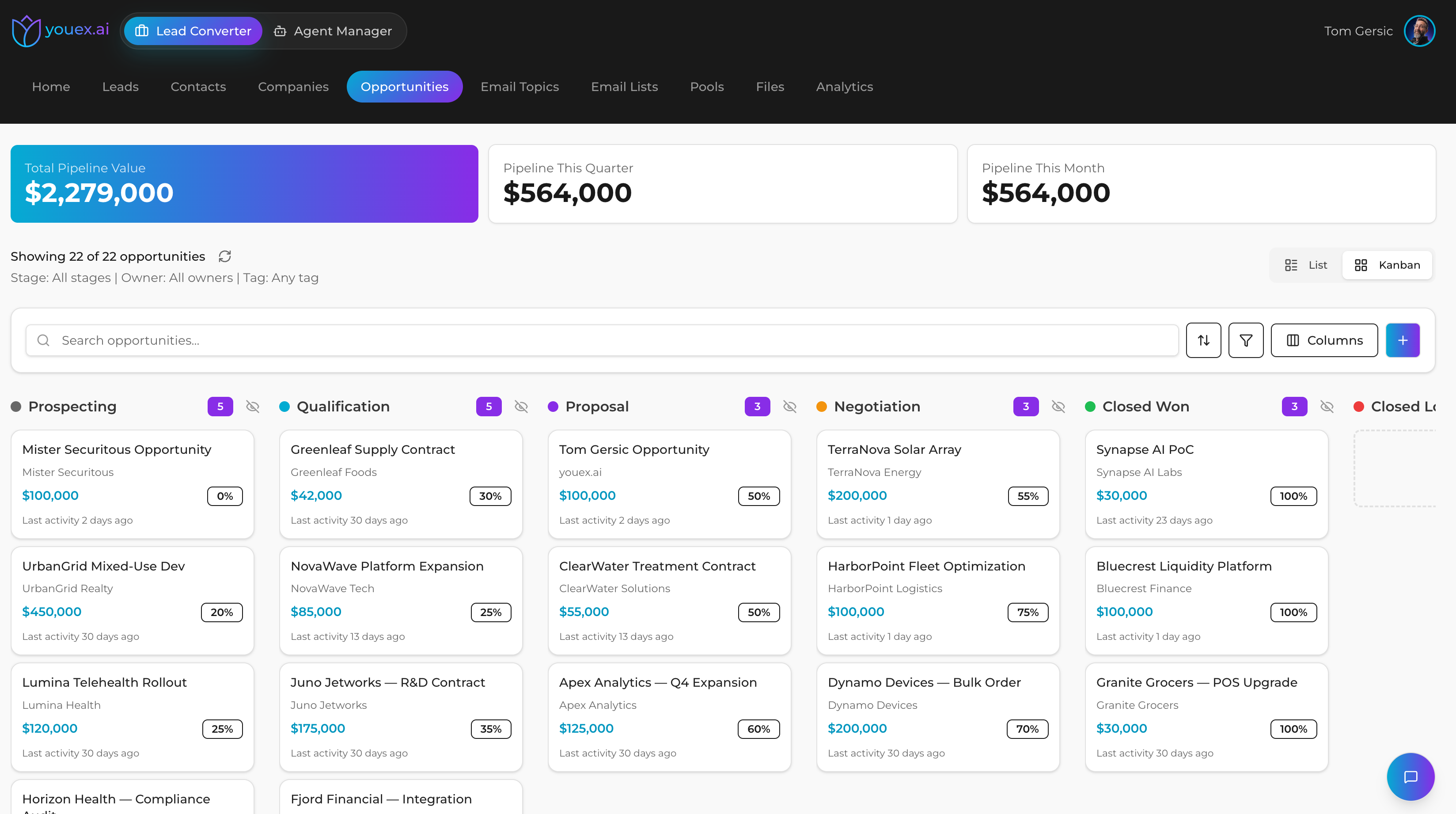The height and width of the screenshot is (814, 1456).
Task: Open TerraNova Solar Array card
Action: click(x=938, y=484)
